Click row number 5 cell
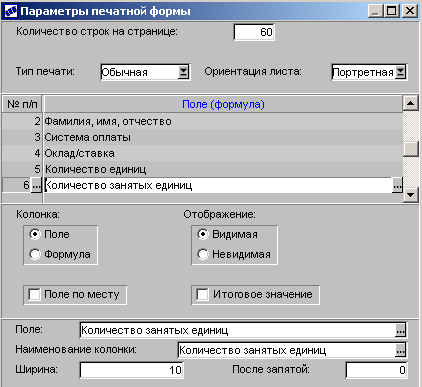Viewport: 422px width, 387px height. [22, 169]
